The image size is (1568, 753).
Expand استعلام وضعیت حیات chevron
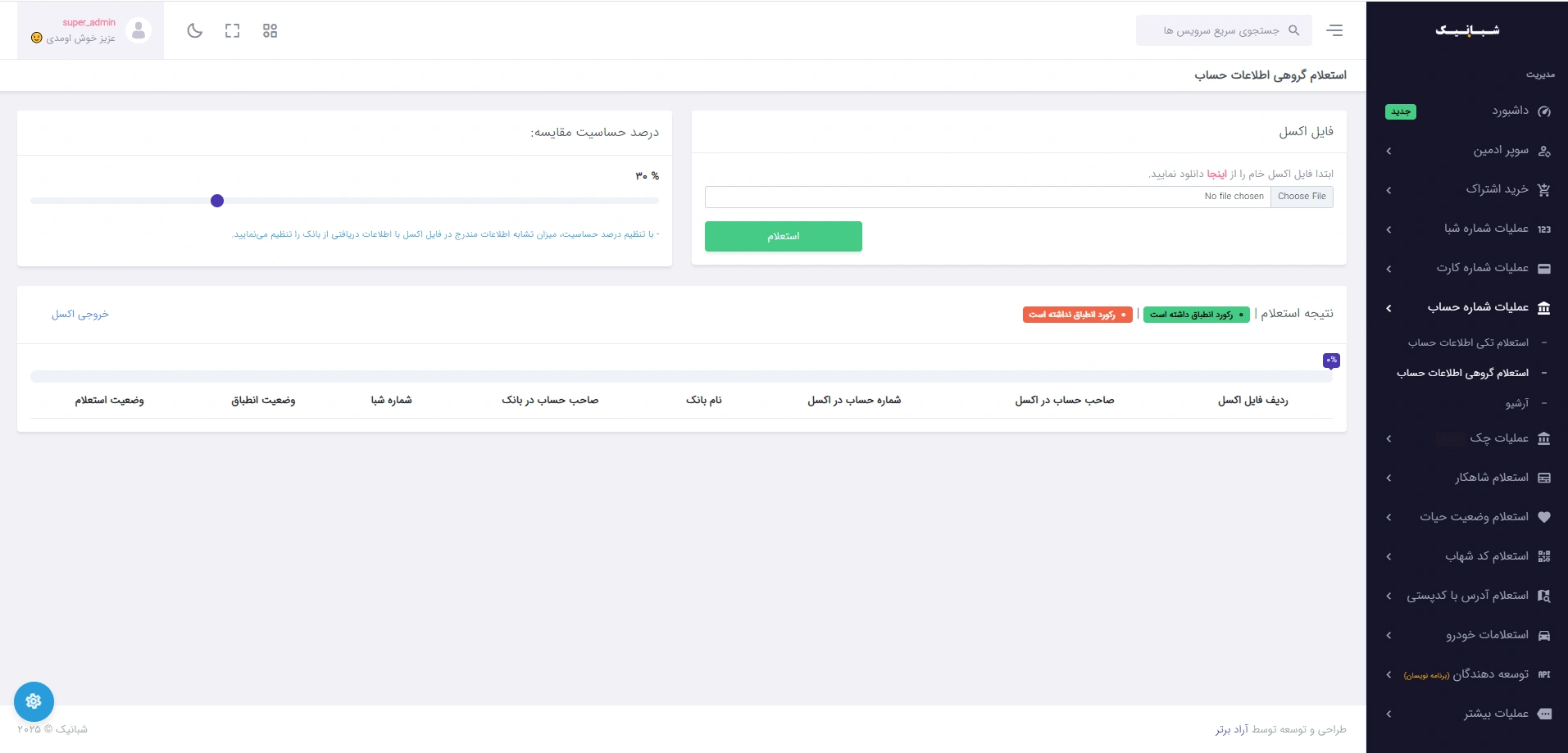1388,517
